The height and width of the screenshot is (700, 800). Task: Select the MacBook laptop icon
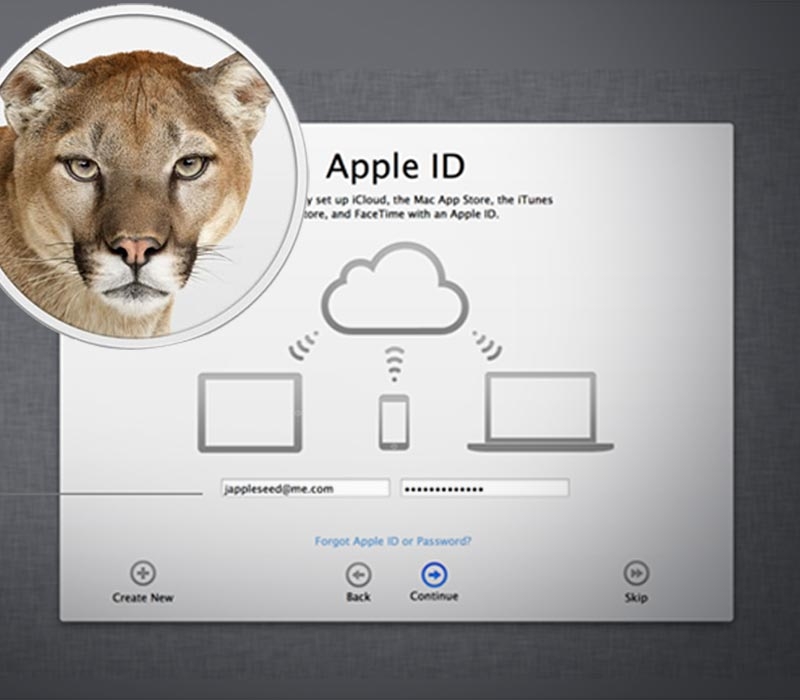pyautogui.click(x=540, y=412)
